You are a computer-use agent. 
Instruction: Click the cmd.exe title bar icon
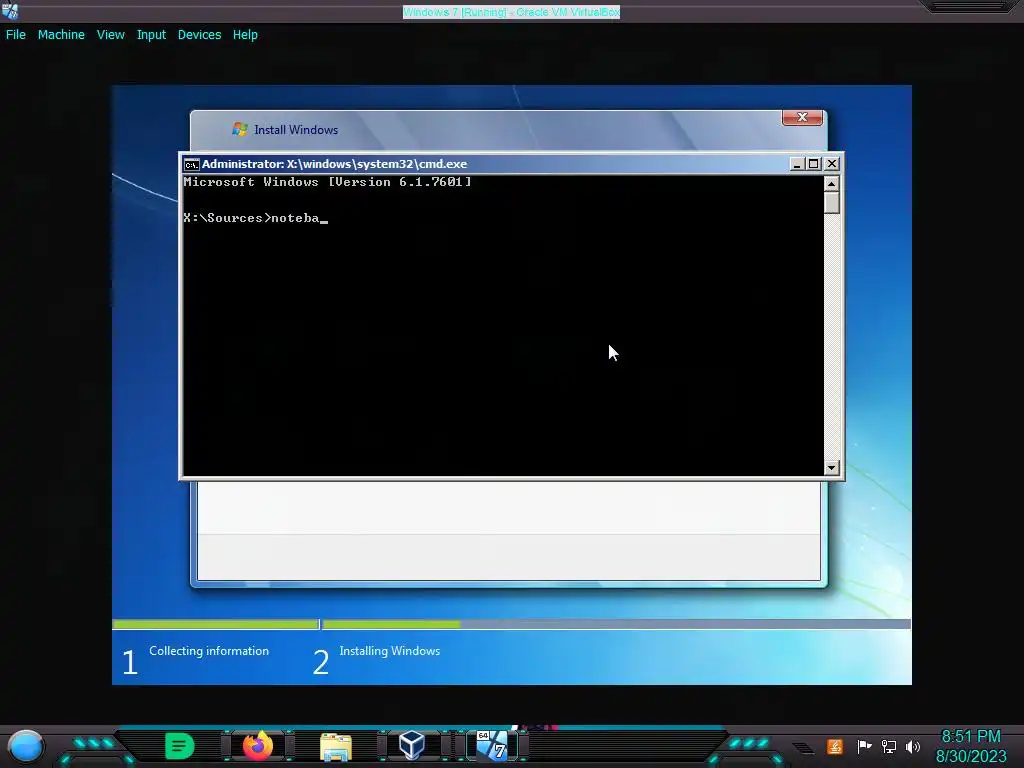click(x=191, y=164)
